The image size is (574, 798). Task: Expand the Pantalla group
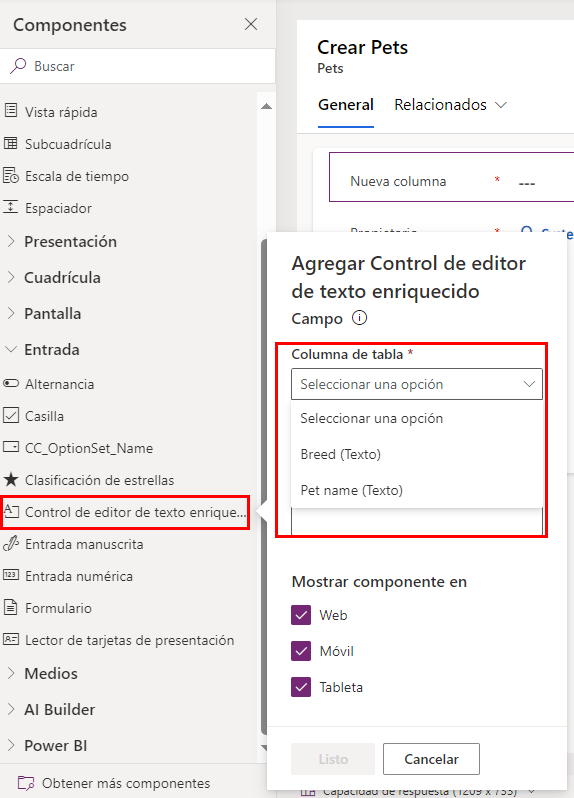point(11,314)
